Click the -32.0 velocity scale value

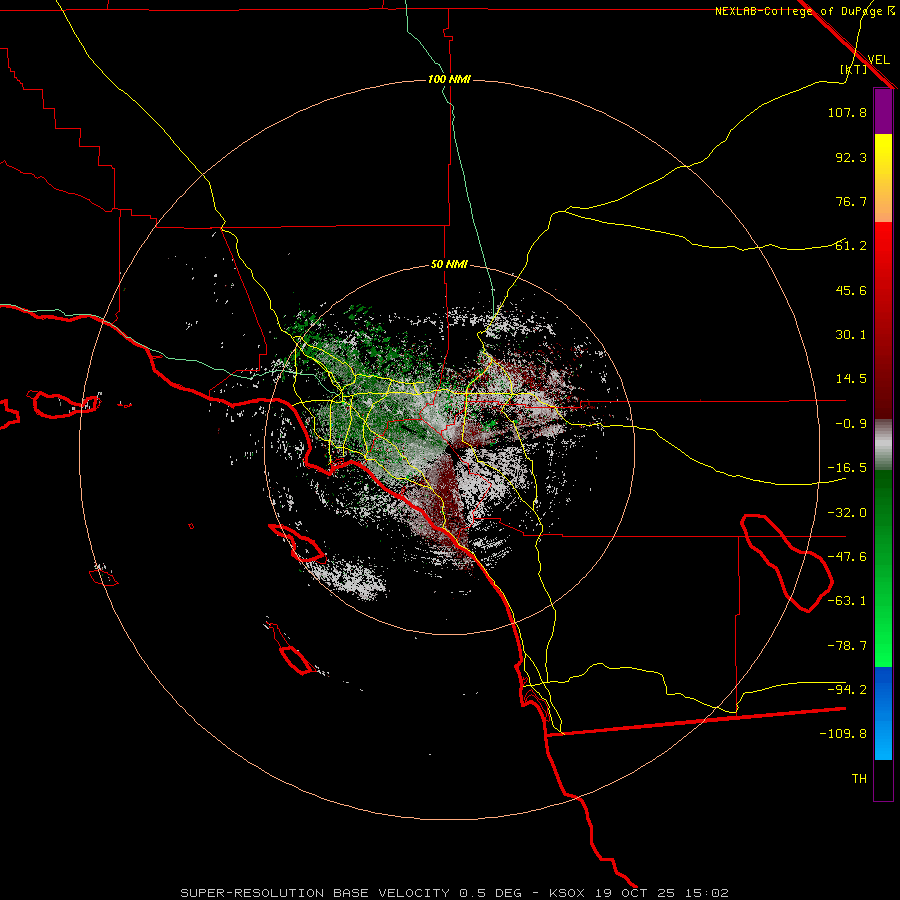point(847,513)
